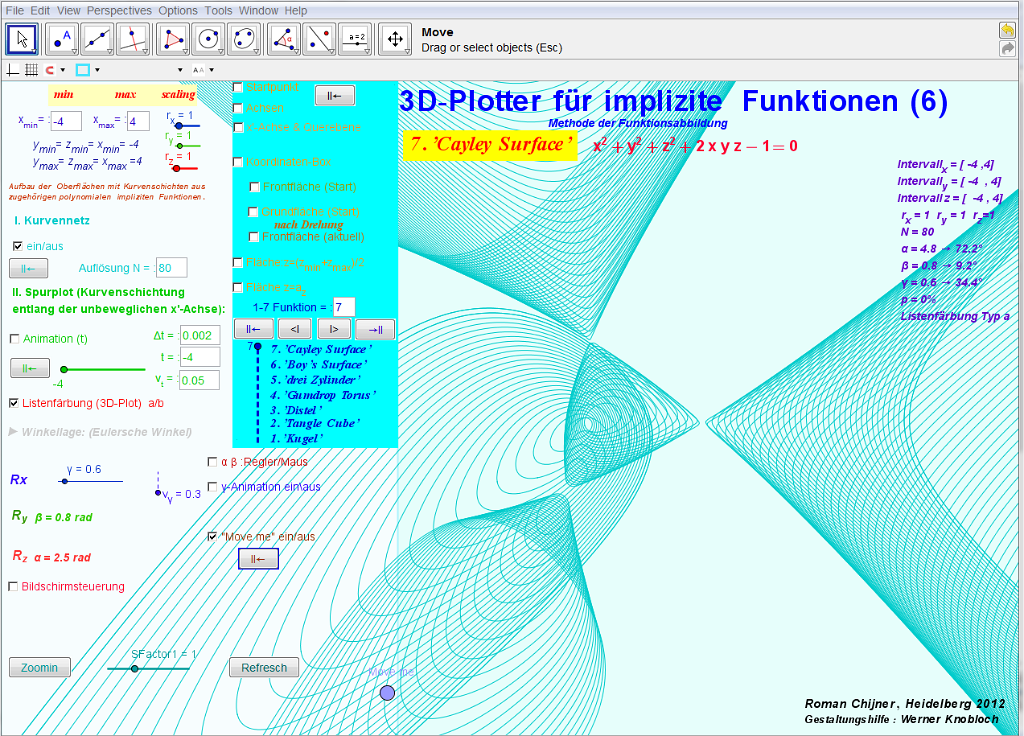Image resolution: width=1024 pixels, height=736 pixels.
Task: Activate the Move Graphics View tool
Action: point(394,39)
